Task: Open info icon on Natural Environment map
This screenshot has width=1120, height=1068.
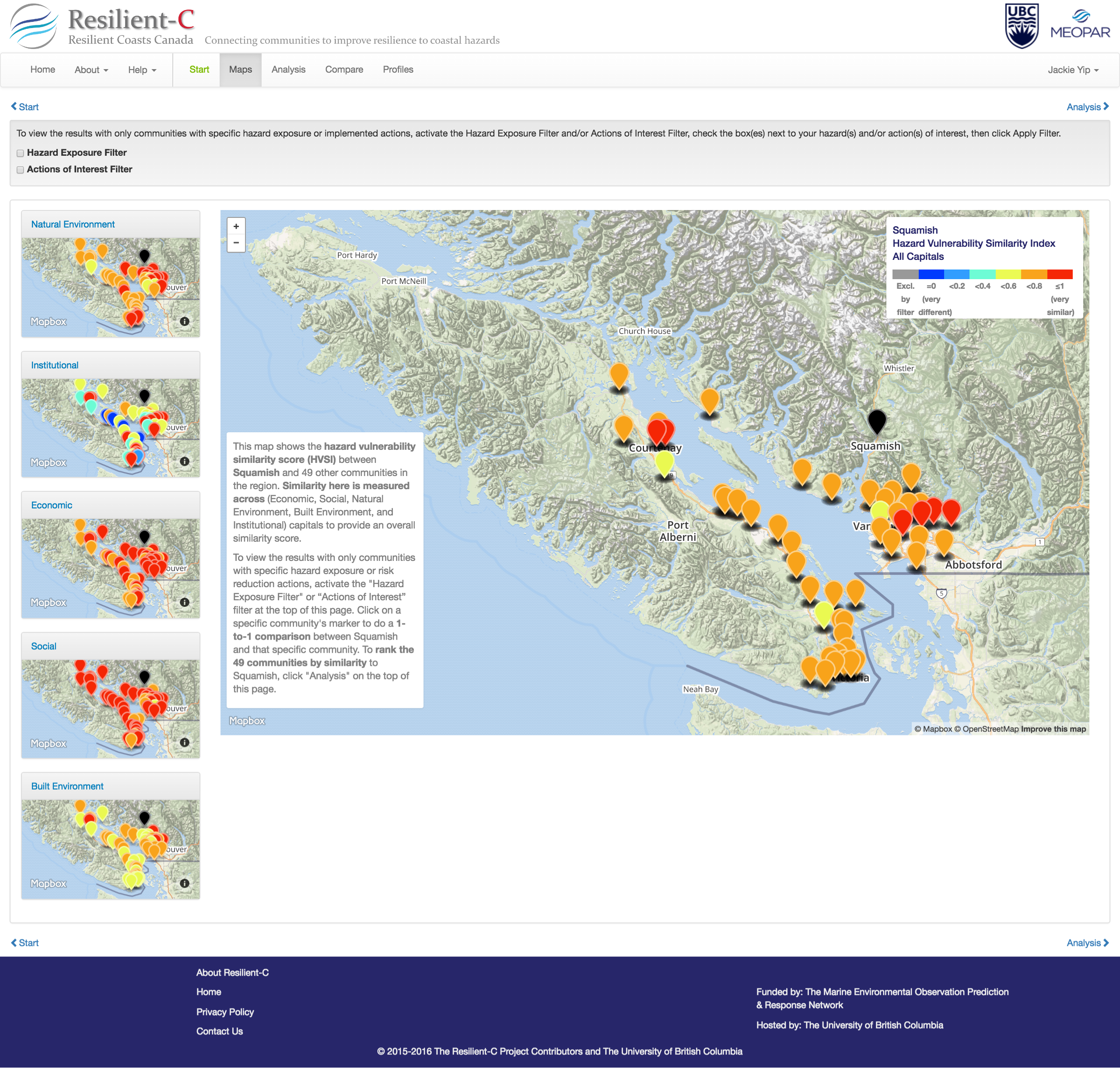Action: (x=185, y=321)
